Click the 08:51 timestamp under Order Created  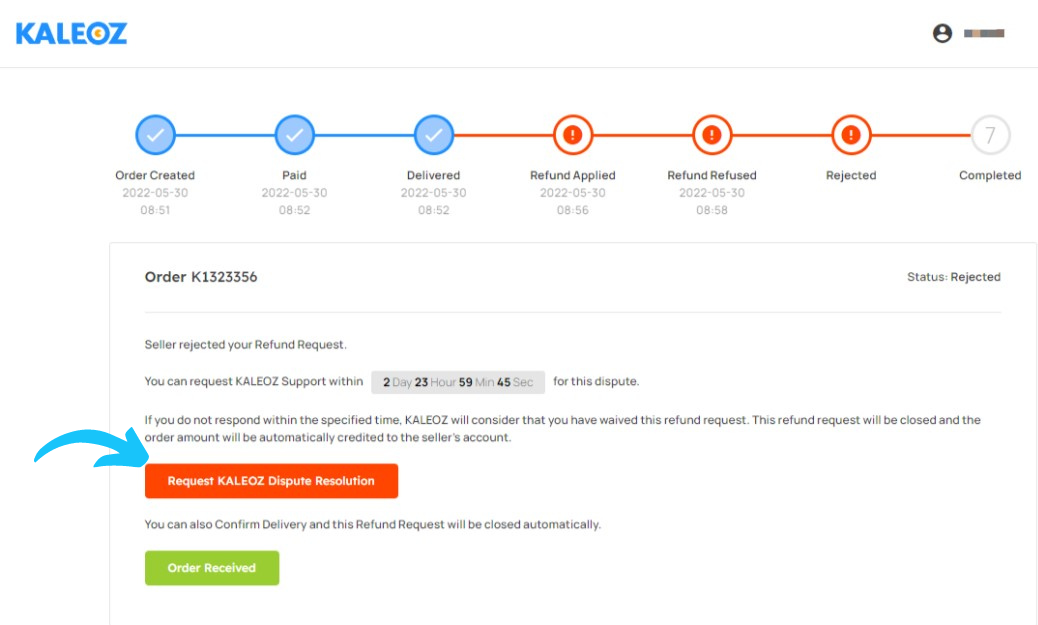click(x=155, y=210)
